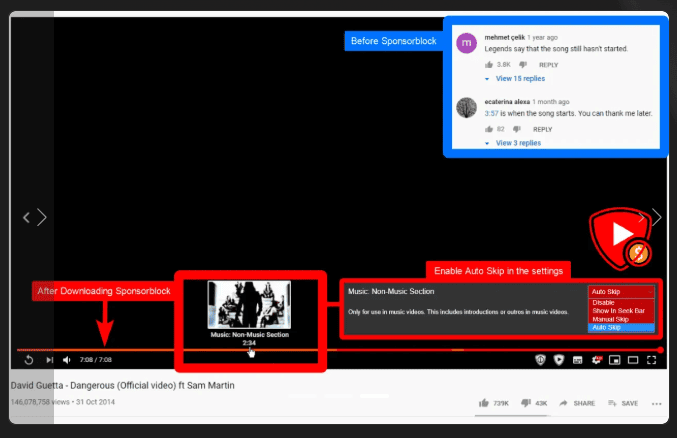Switch to miniplayer mode

pos(614,360)
